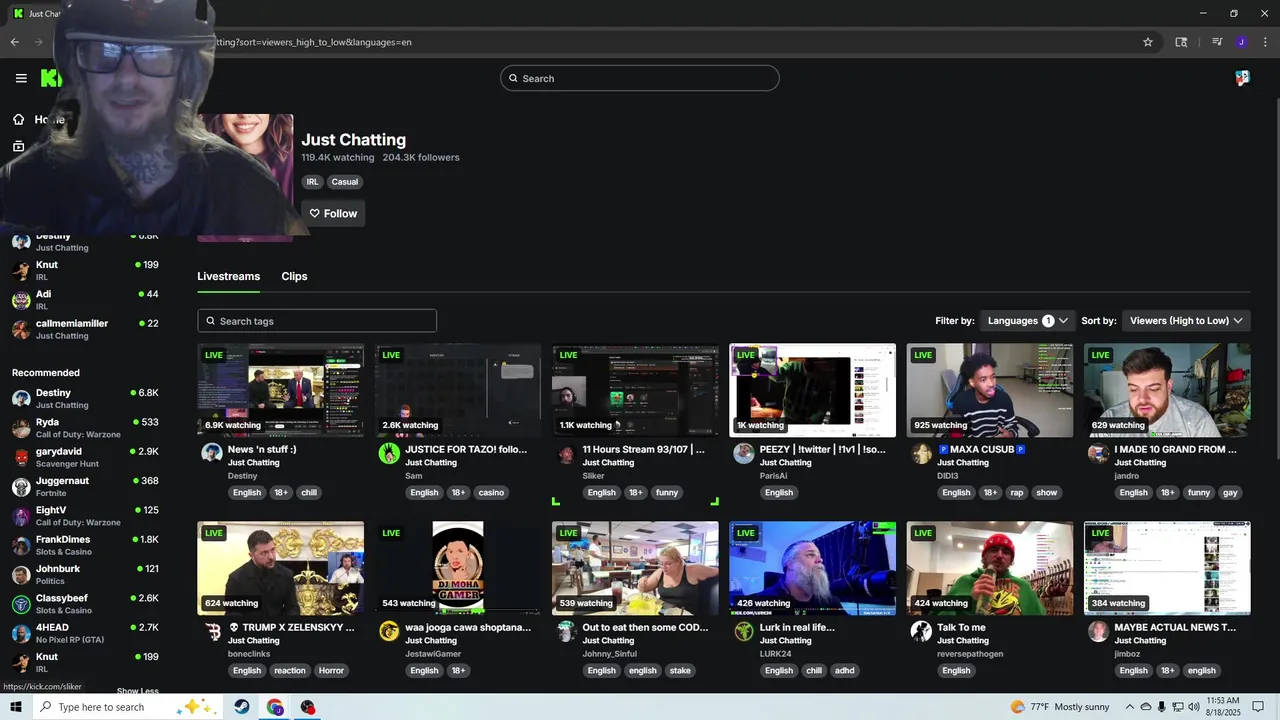This screenshot has height=720, width=1280.
Task: Open Ryda Warzone in Recommended sidebar
Action: 84,427
